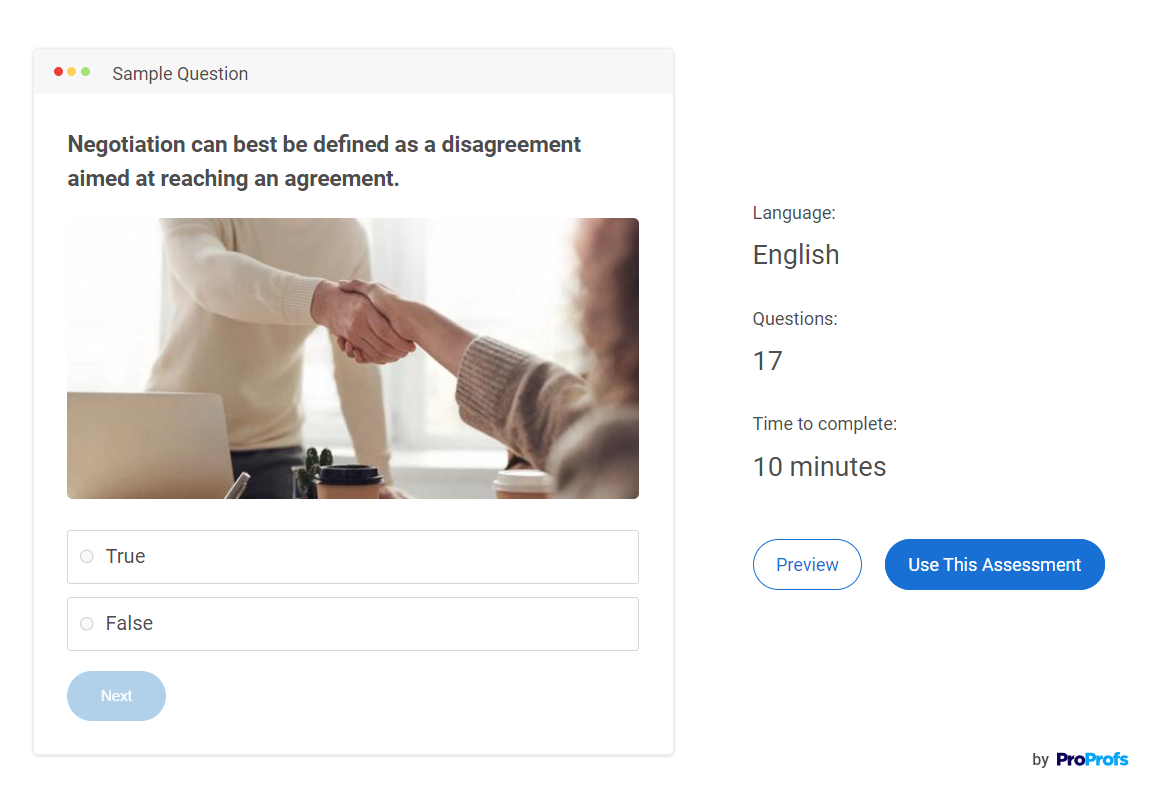Screen dimensions: 1149x790
Task: Click the handshake image
Action: (352, 358)
